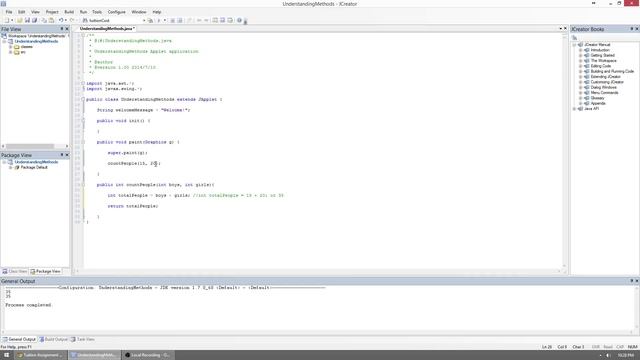Click the search icon in JCreator Books toolbar
640x360 pixels.
575,38
